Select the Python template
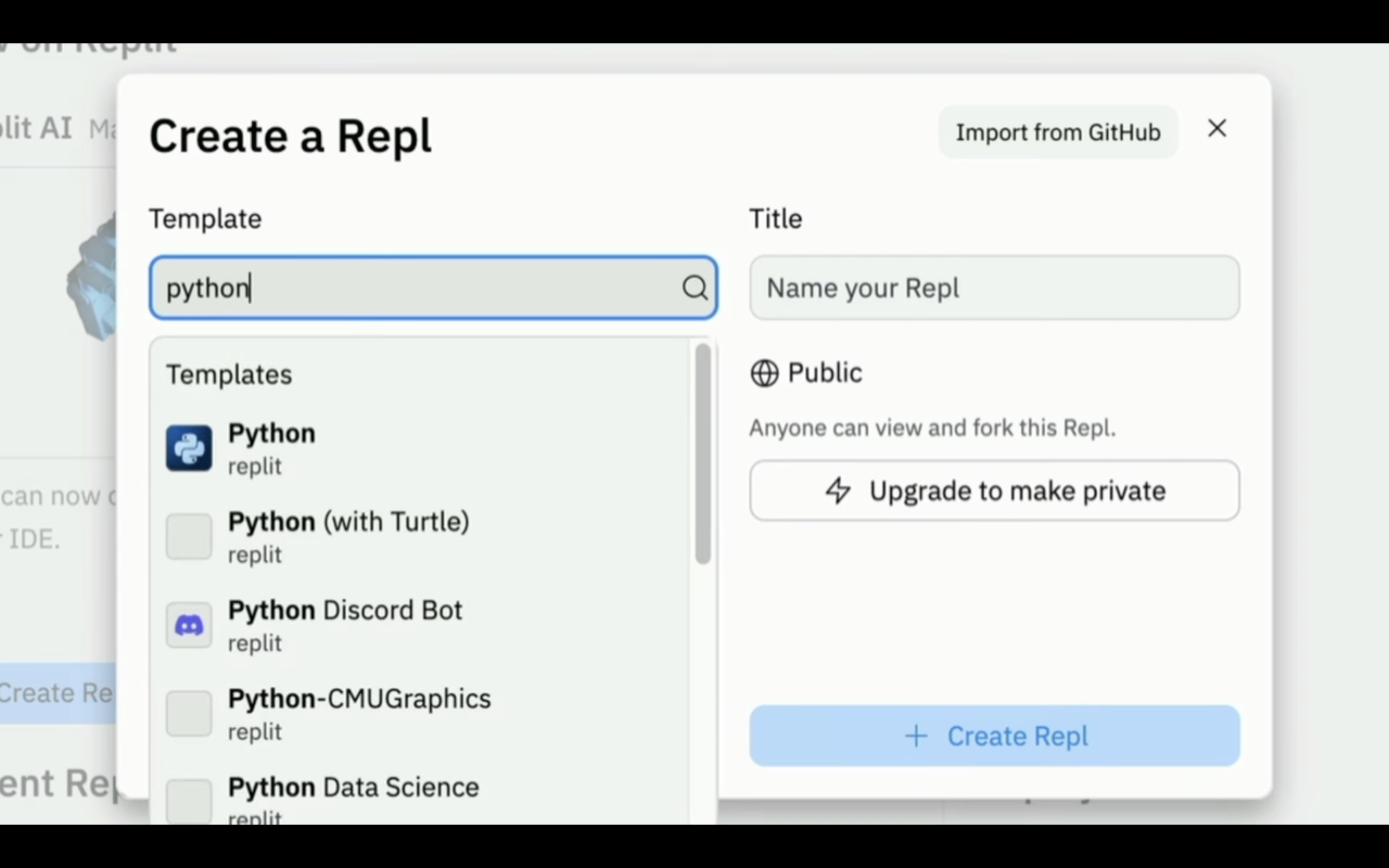 (419, 448)
